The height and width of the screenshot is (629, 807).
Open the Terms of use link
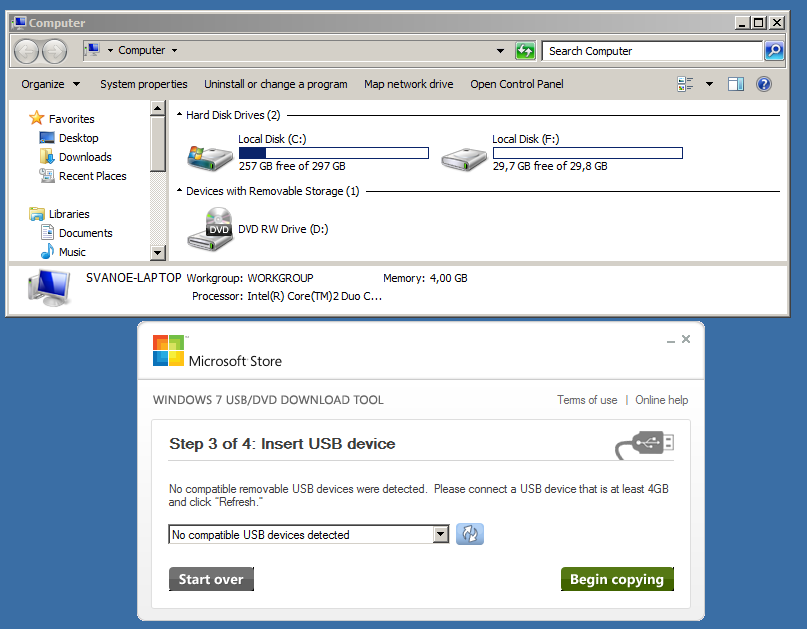tap(587, 400)
